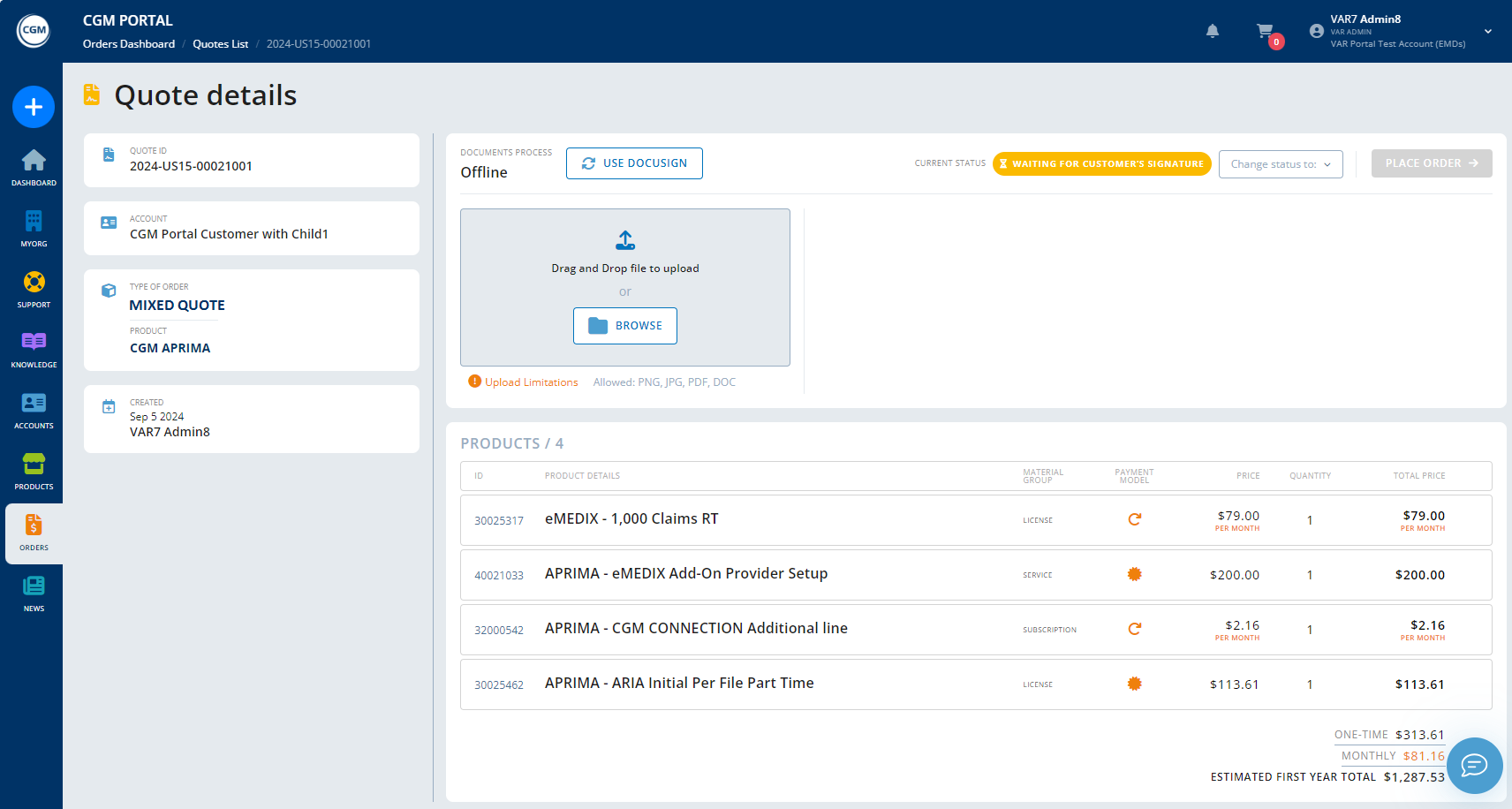Open the chat support bubble
This screenshot has width=1512, height=809.
click(1474, 765)
